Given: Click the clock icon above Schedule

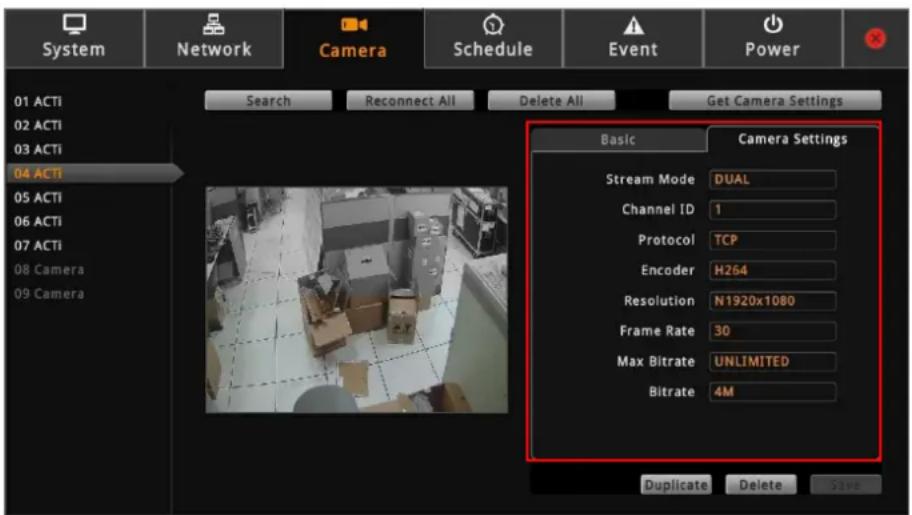Looking at the screenshot, I should click(x=493, y=24).
